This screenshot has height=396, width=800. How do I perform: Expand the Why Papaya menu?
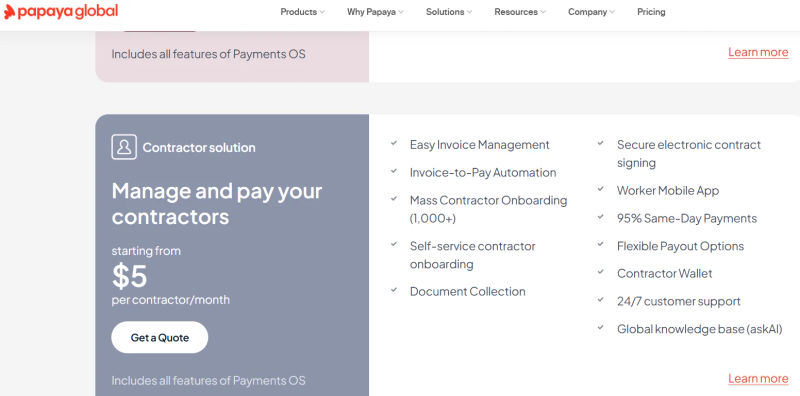tap(375, 12)
